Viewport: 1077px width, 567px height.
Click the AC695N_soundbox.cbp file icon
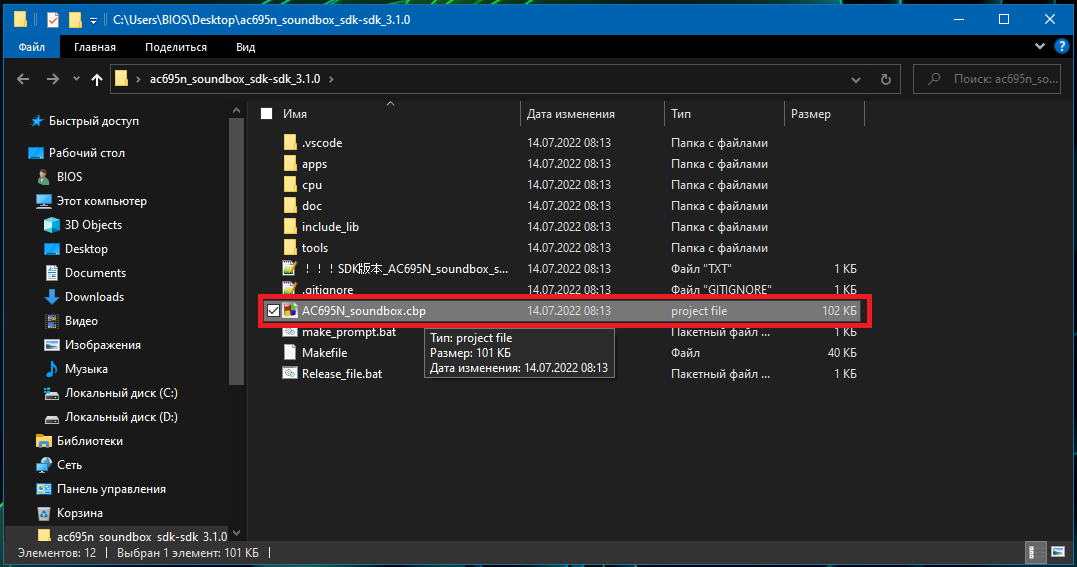pos(290,311)
